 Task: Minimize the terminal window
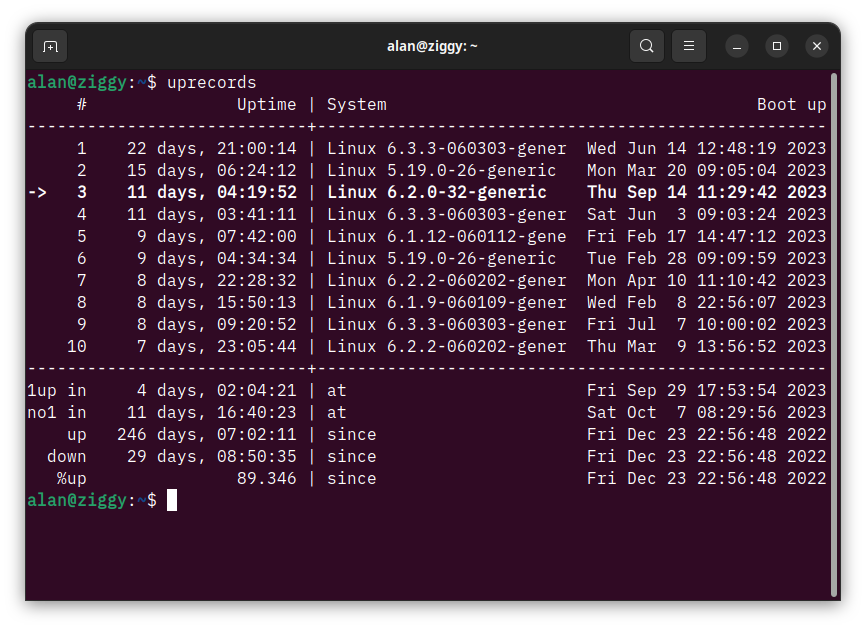[737, 46]
